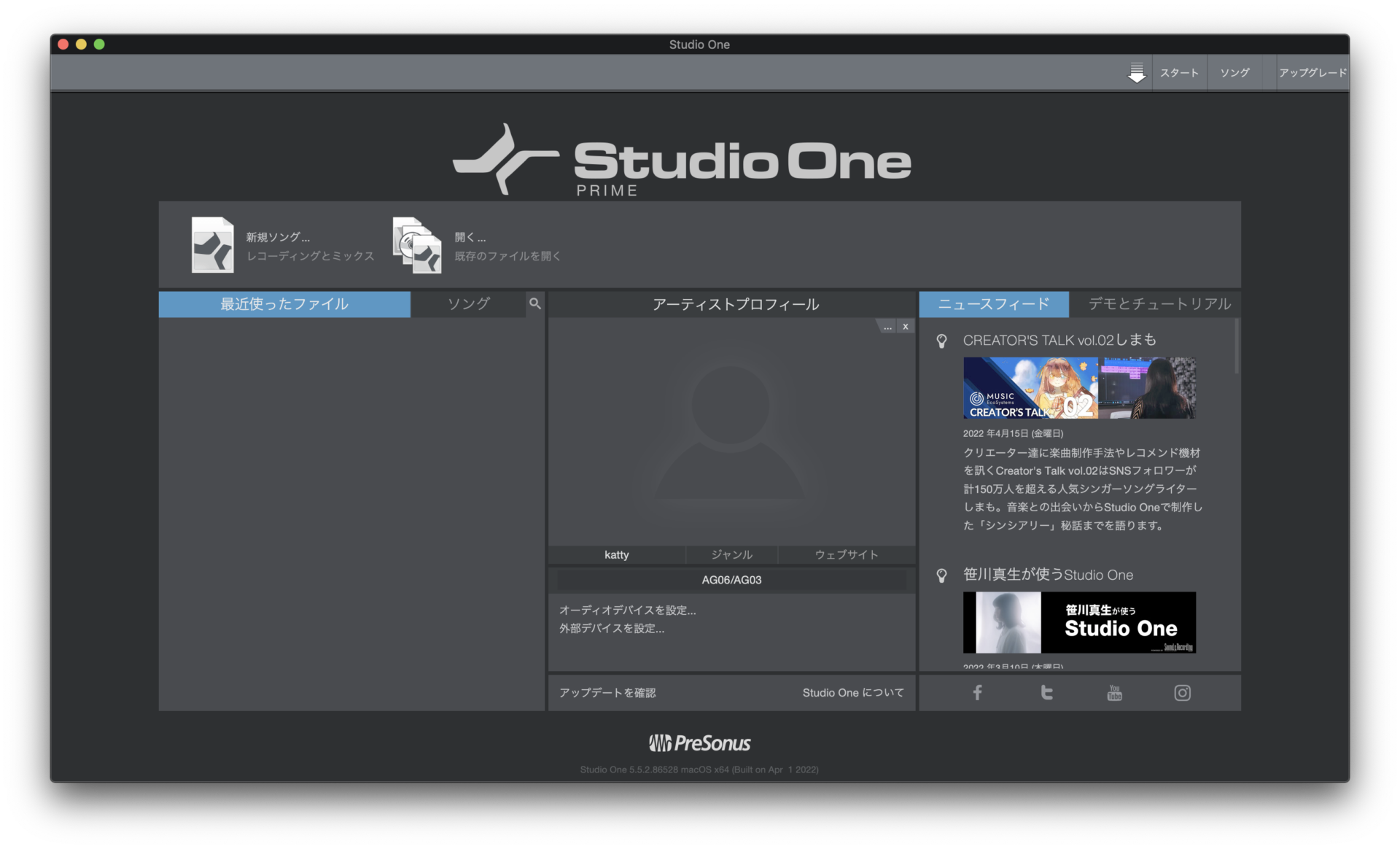Click the Studio One 5.5.2.86528 version text
The width and height of the screenshot is (1400, 849).
pyautogui.click(x=699, y=769)
